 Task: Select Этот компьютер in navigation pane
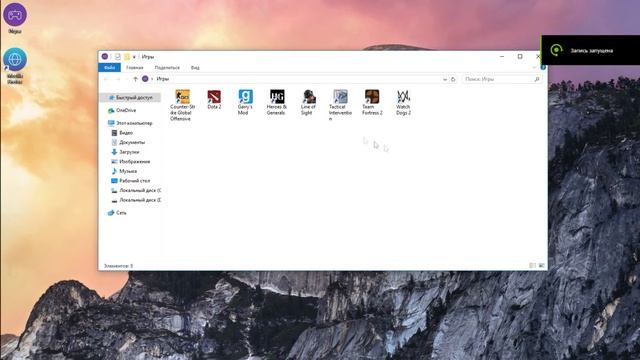tap(130, 123)
